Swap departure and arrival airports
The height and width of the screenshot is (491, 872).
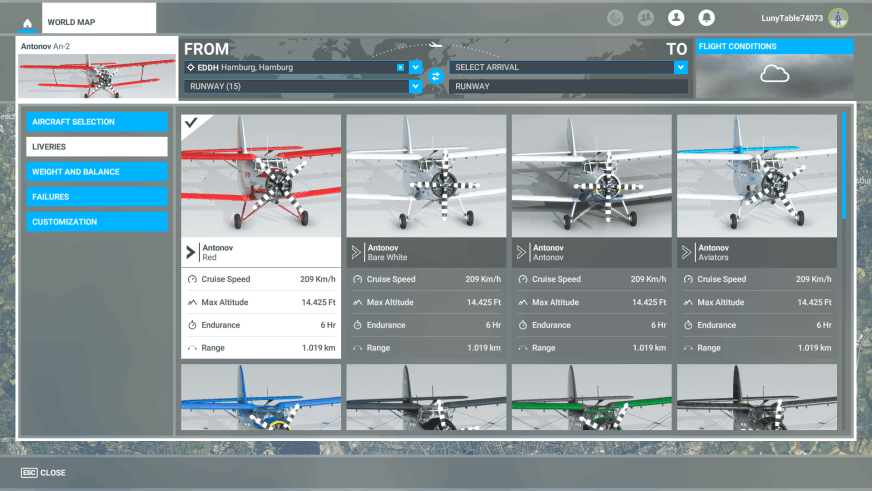(435, 76)
